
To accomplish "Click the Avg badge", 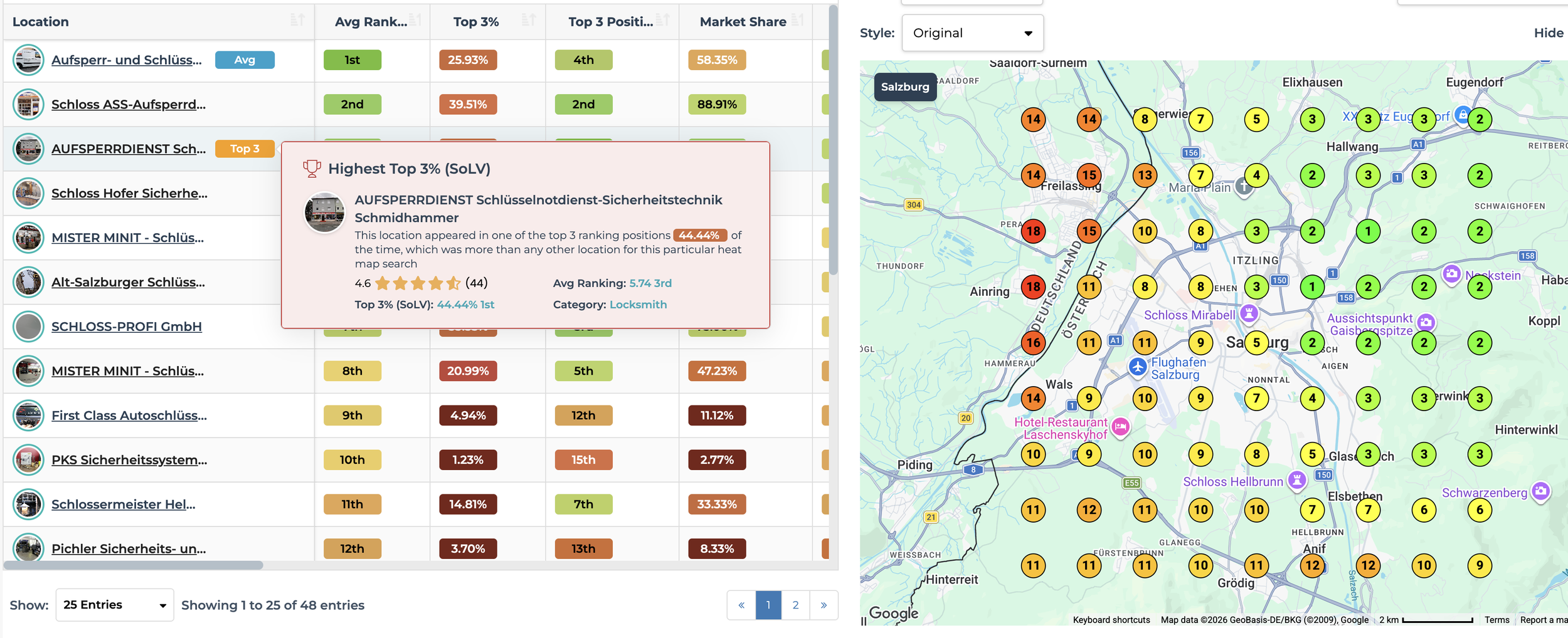I will click(245, 60).
